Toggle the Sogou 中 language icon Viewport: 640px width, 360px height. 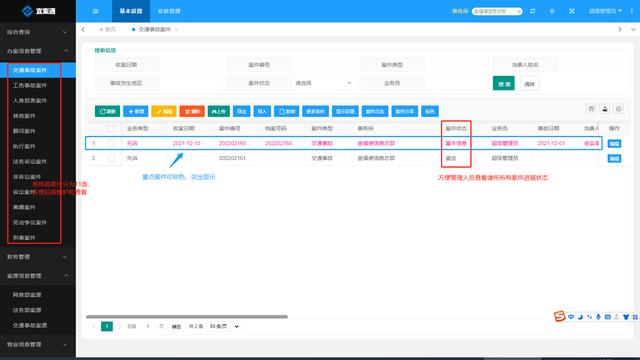pyautogui.click(x=571, y=317)
